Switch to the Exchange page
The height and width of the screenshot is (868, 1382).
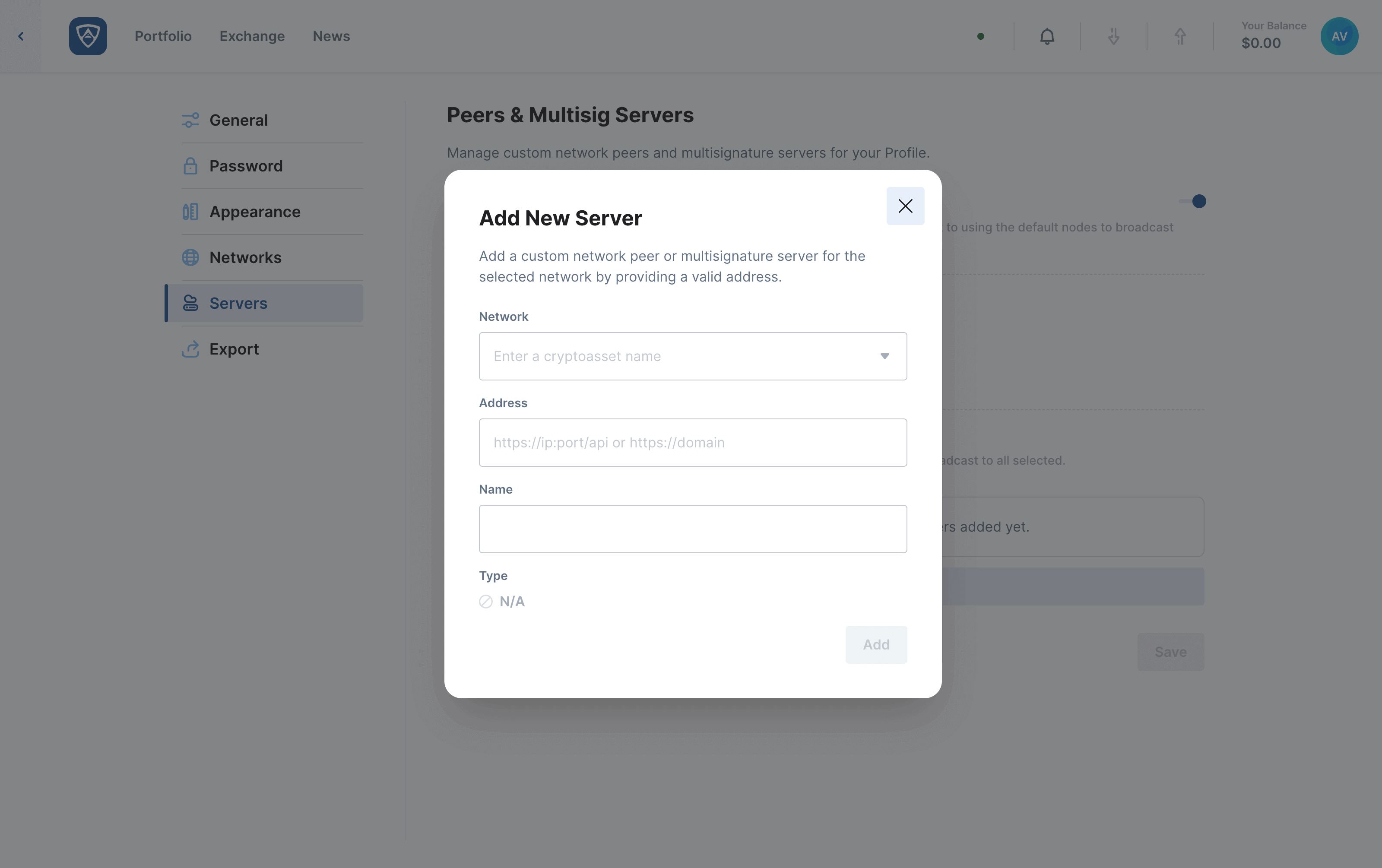click(x=252, y=36)
